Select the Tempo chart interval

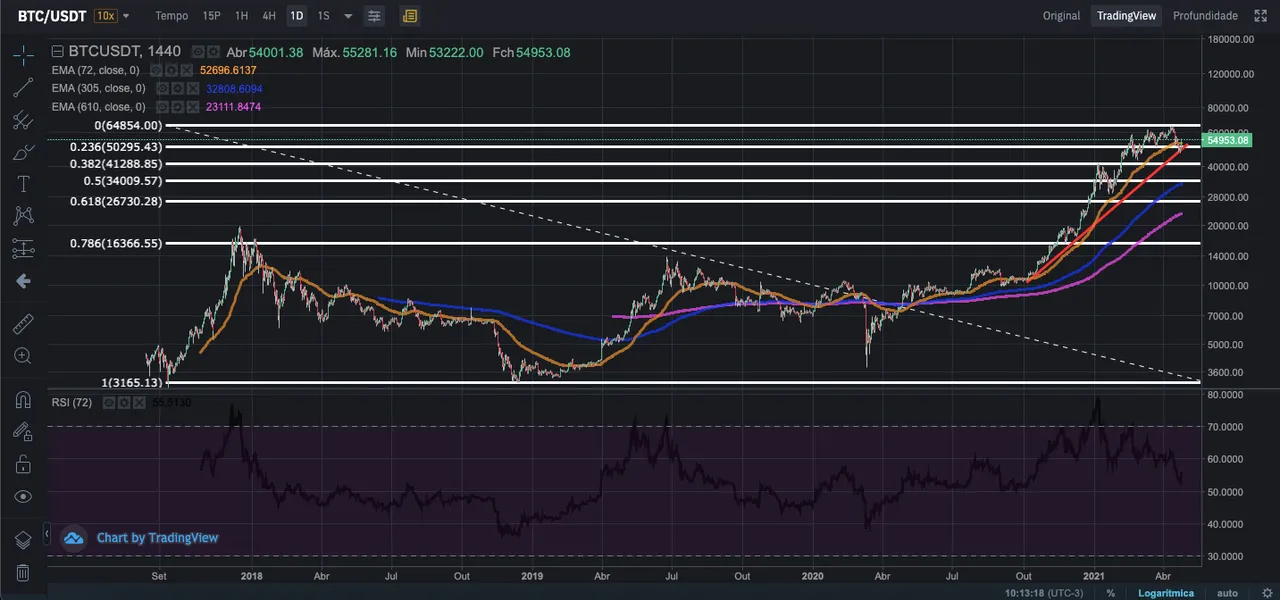click(x=171, y=16)
